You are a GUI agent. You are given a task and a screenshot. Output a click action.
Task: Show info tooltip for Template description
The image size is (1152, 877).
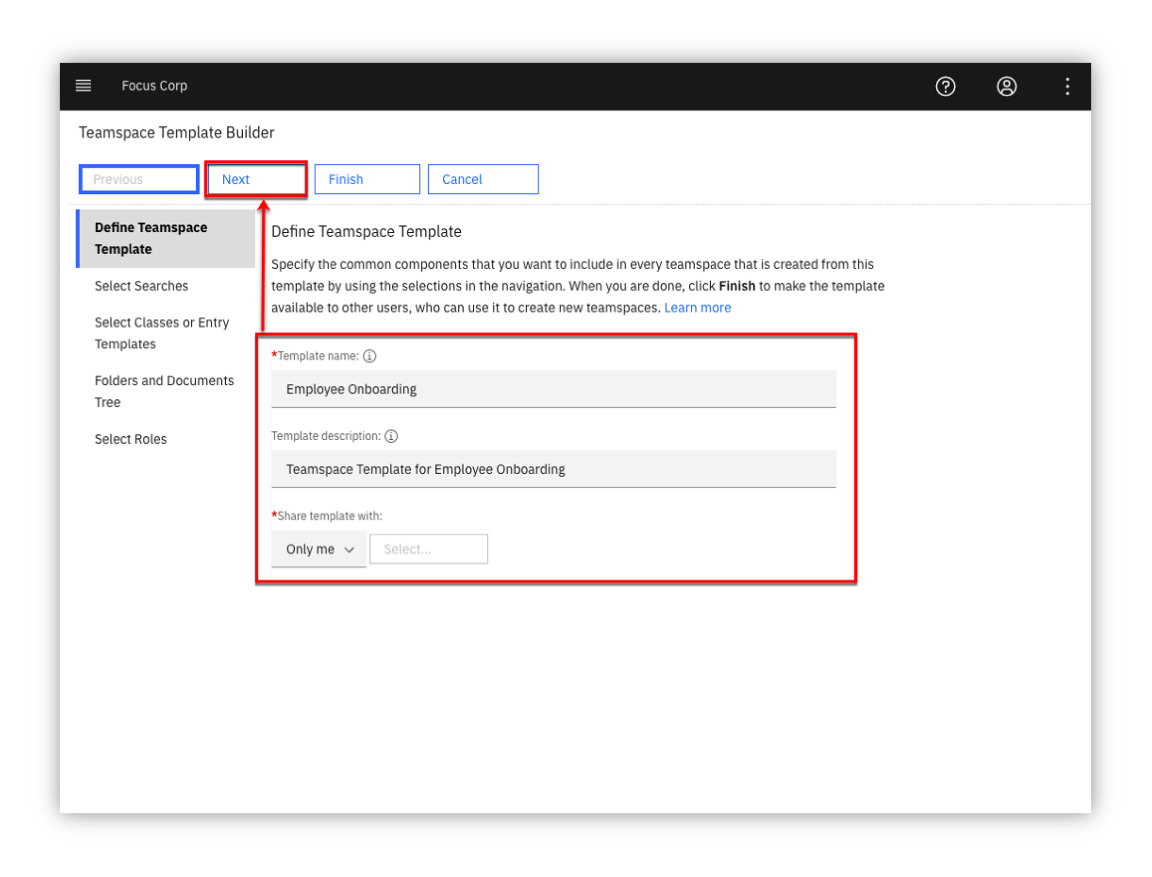(391, 436)
